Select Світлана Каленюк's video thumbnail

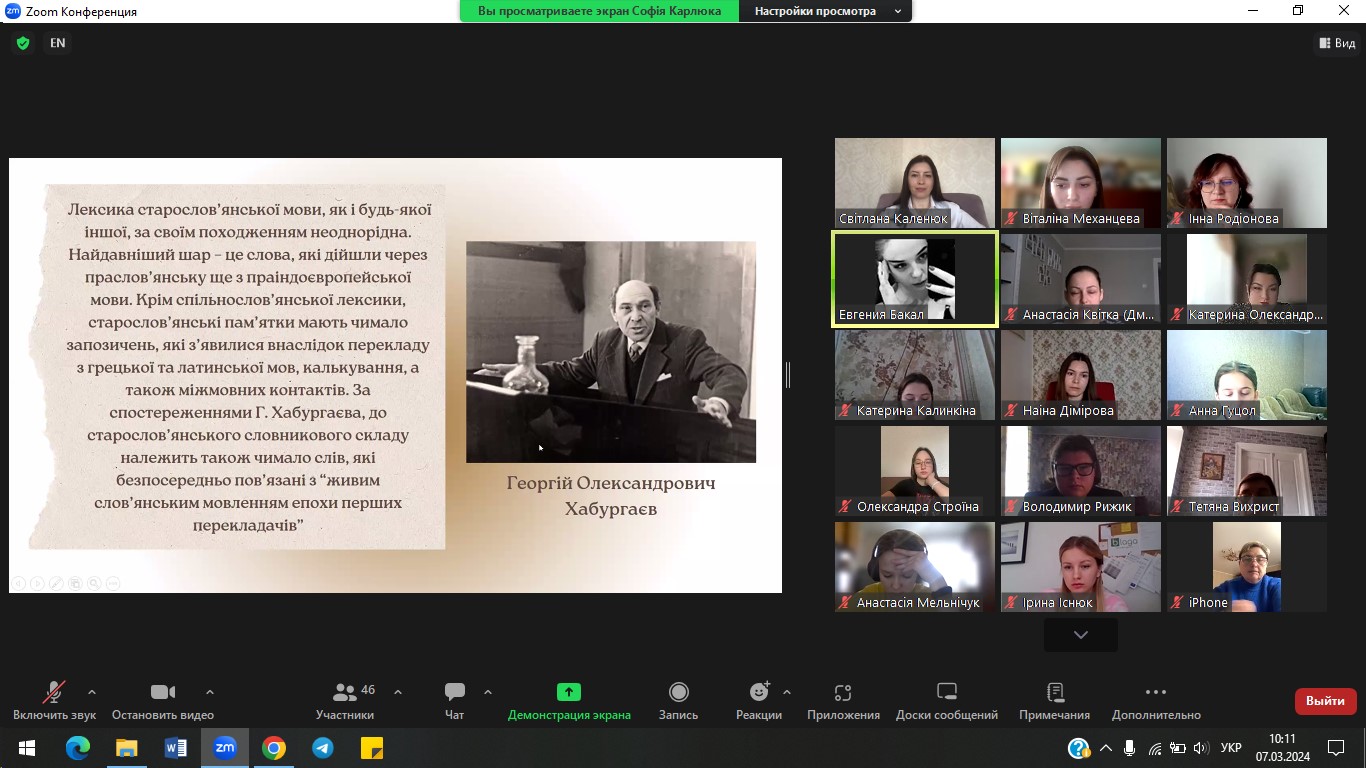(x=914, y=182)
